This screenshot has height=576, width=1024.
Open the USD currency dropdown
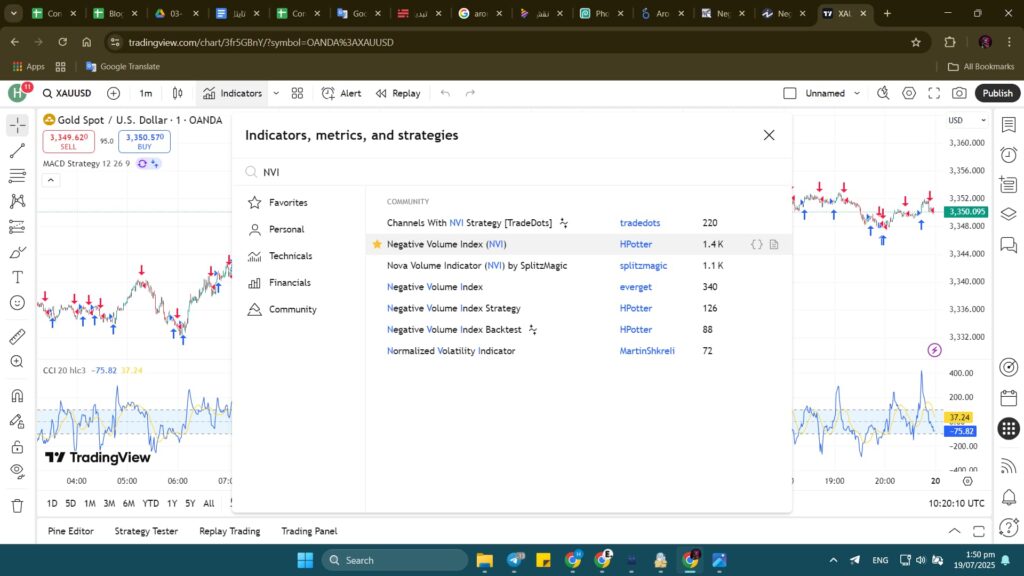tap(967, 120)
